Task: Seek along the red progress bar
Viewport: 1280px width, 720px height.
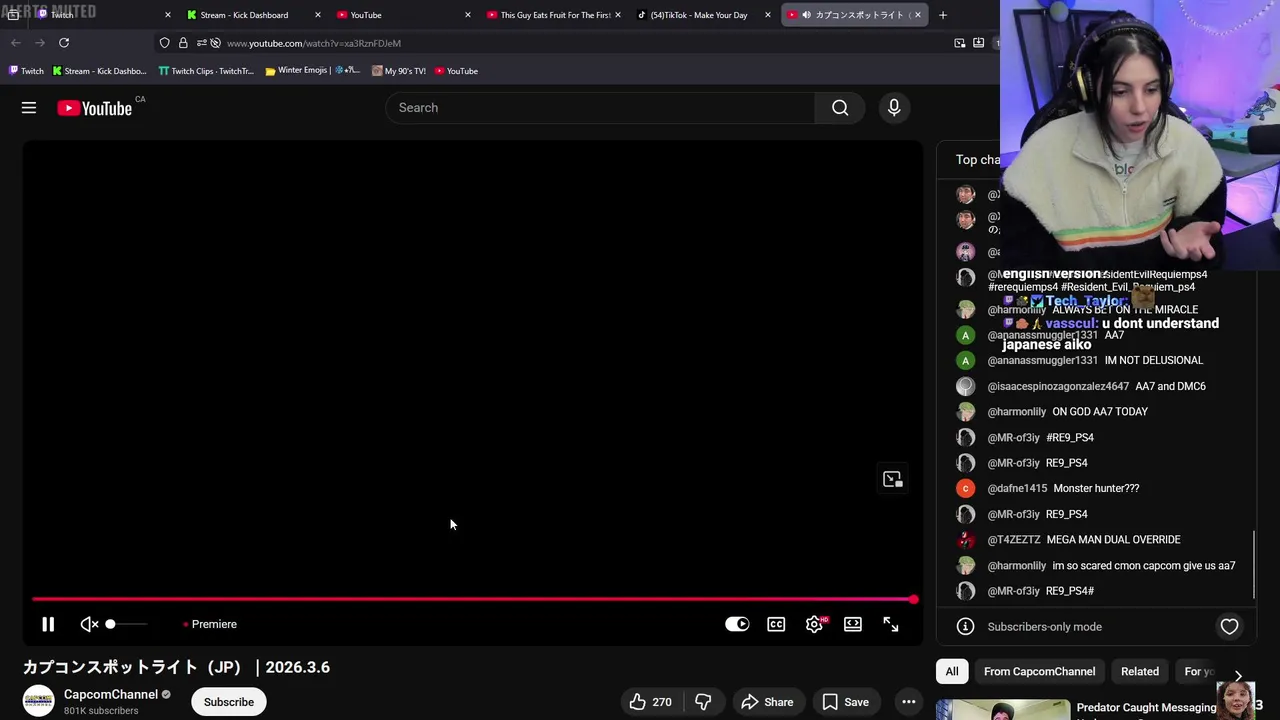Action: click(x=472, y=599)
